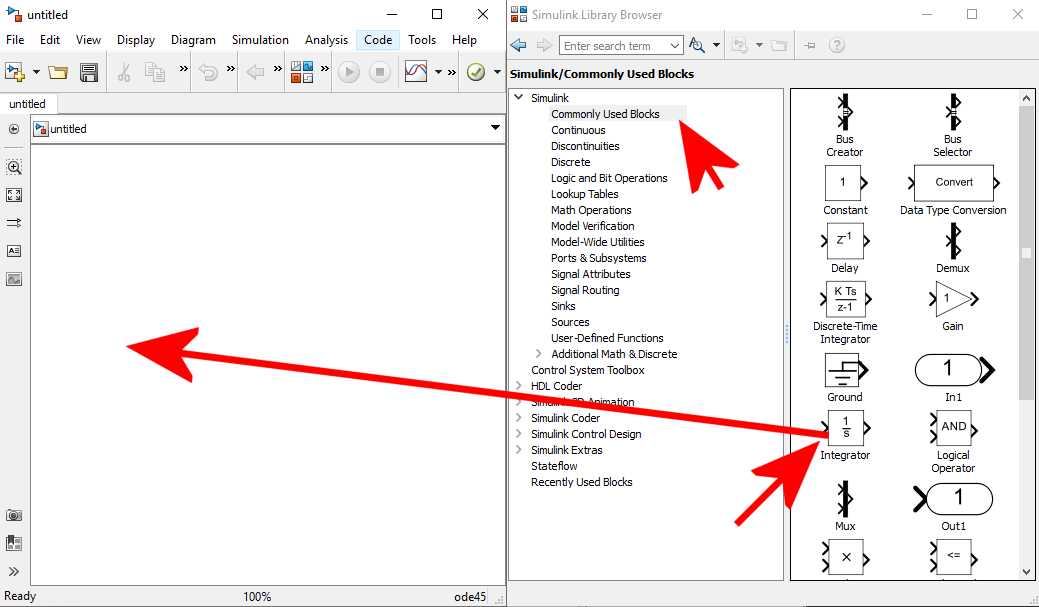Open the Model Advisor dropdown arrow
The width and height of the screenshot is (1039, 607).
(497, 72)
